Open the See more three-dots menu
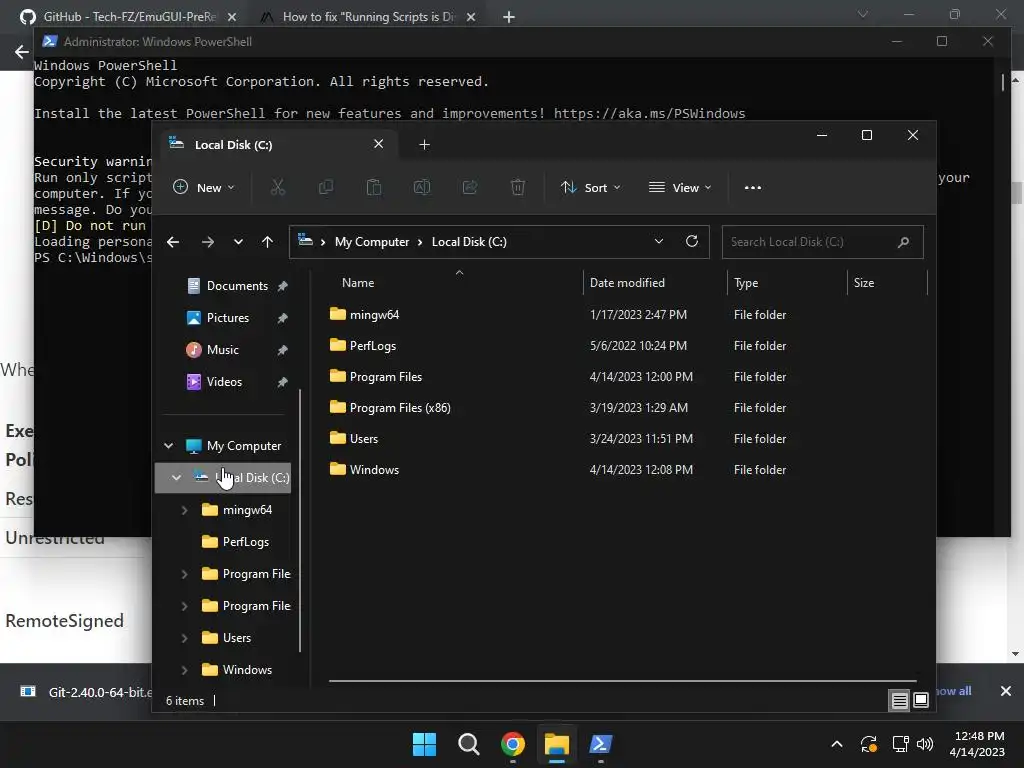This screenshot has height=768, width=1024. click(x=752, y=187)
